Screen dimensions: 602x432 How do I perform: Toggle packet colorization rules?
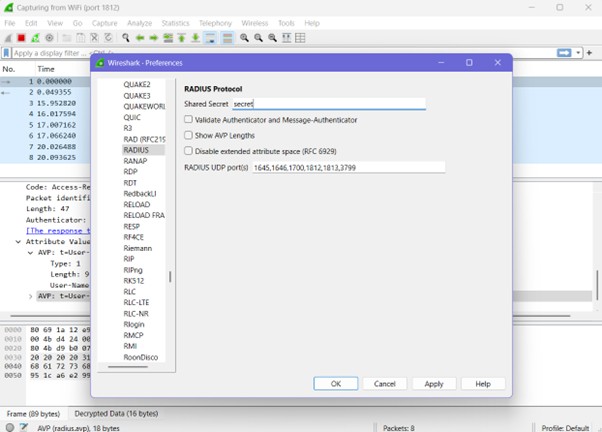[x=228, y=38]
